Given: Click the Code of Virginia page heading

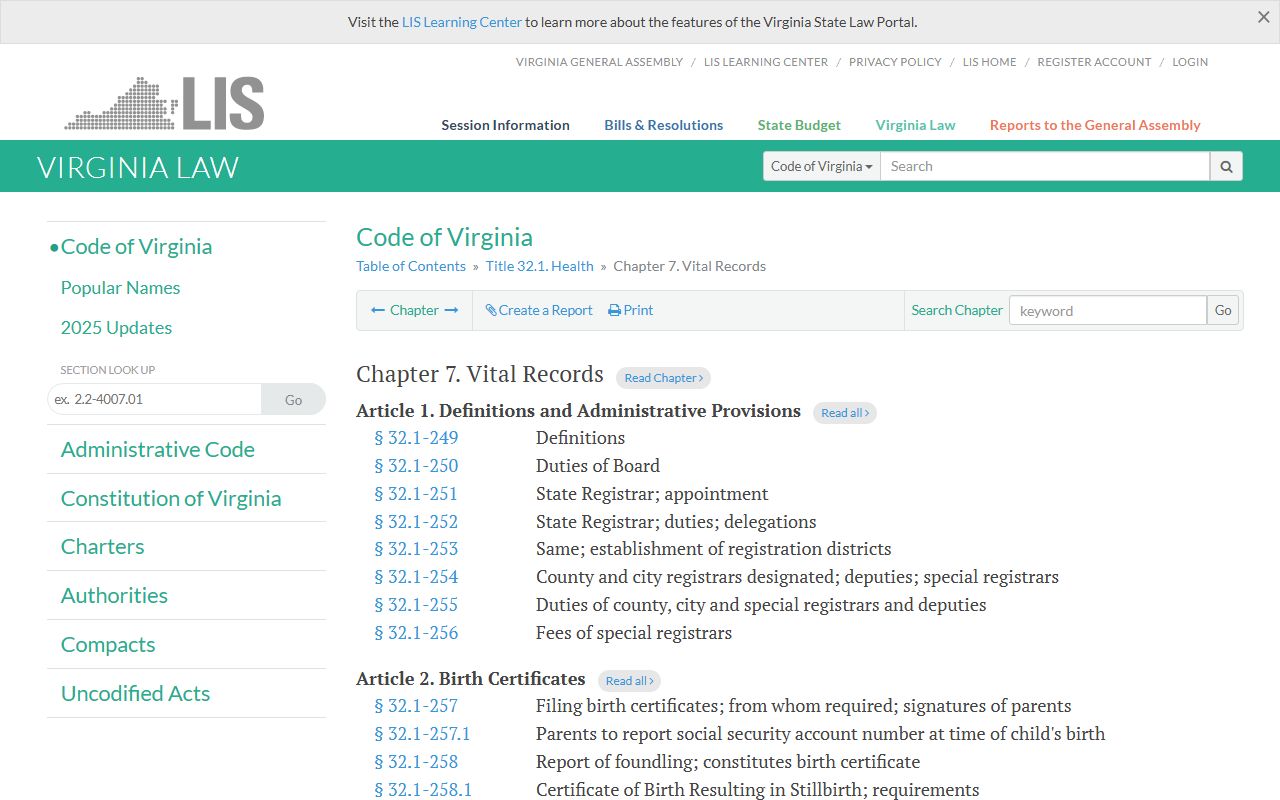Looking at the screenshot, I should click(x=444, y=237).
